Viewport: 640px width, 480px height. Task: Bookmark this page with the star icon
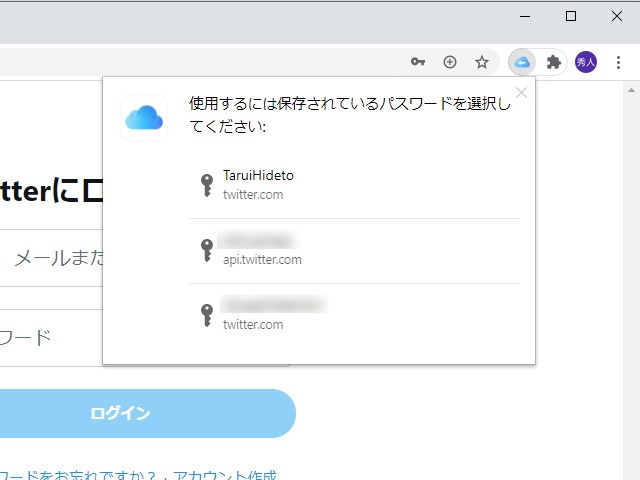click(x=482, y=62)
